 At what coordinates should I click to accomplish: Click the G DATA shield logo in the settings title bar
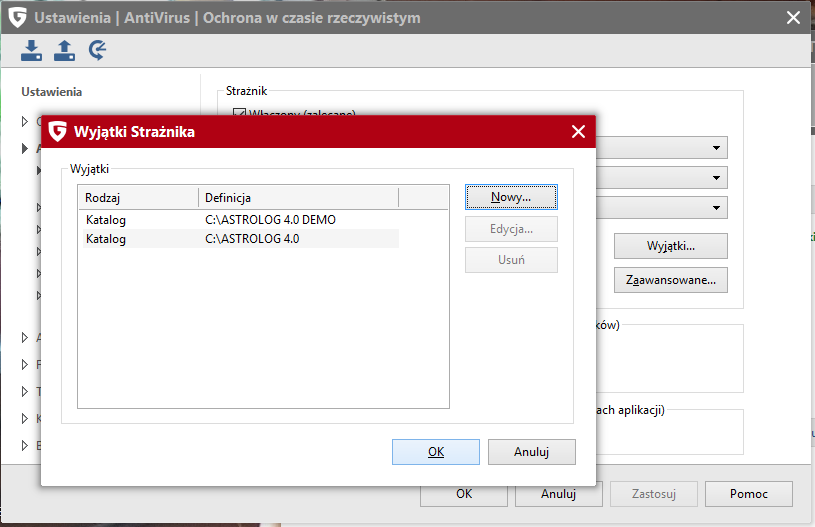[18, 17]
